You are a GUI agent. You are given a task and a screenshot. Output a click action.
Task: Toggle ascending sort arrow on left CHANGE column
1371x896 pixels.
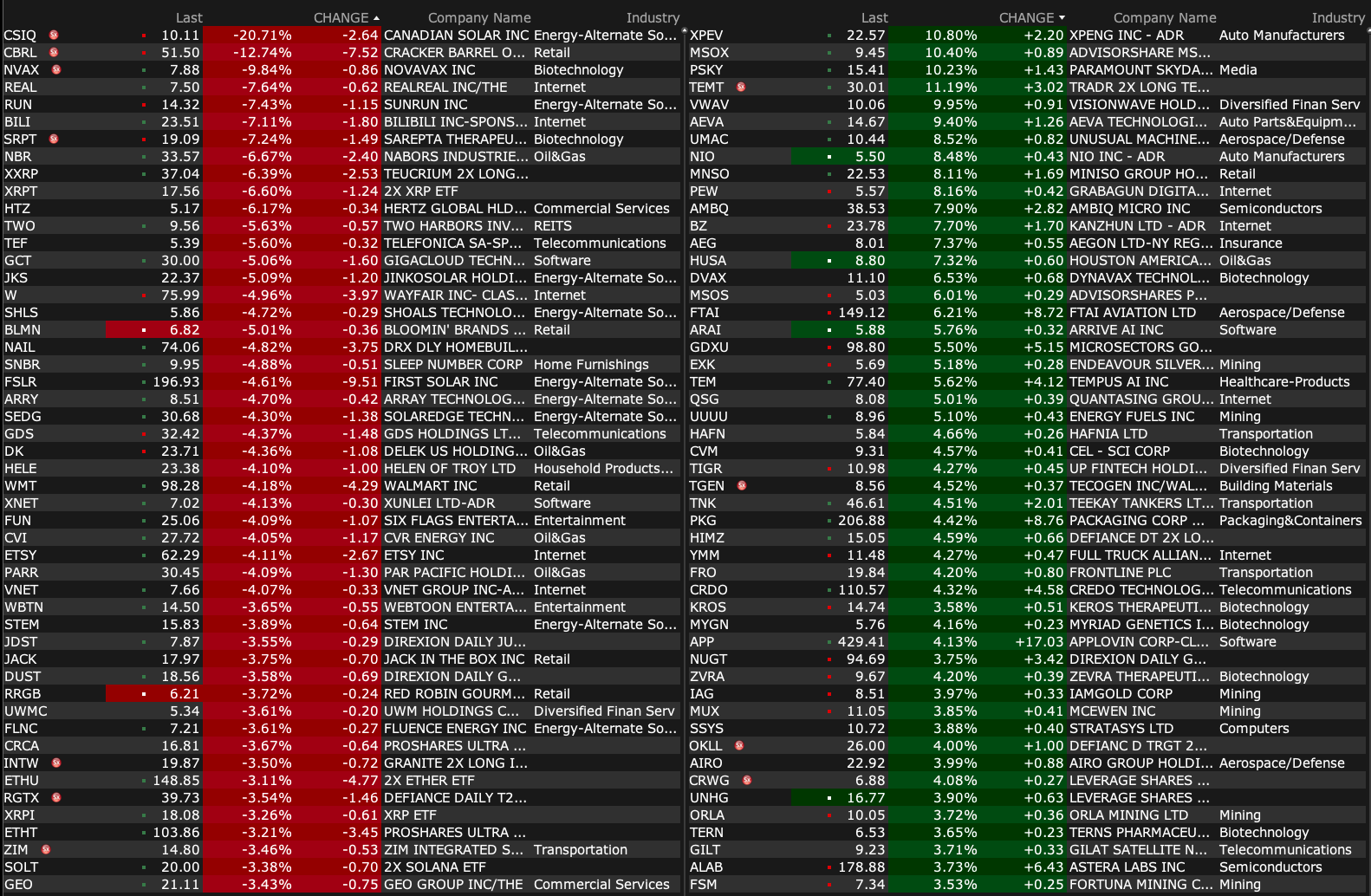[x=376, y=18]
